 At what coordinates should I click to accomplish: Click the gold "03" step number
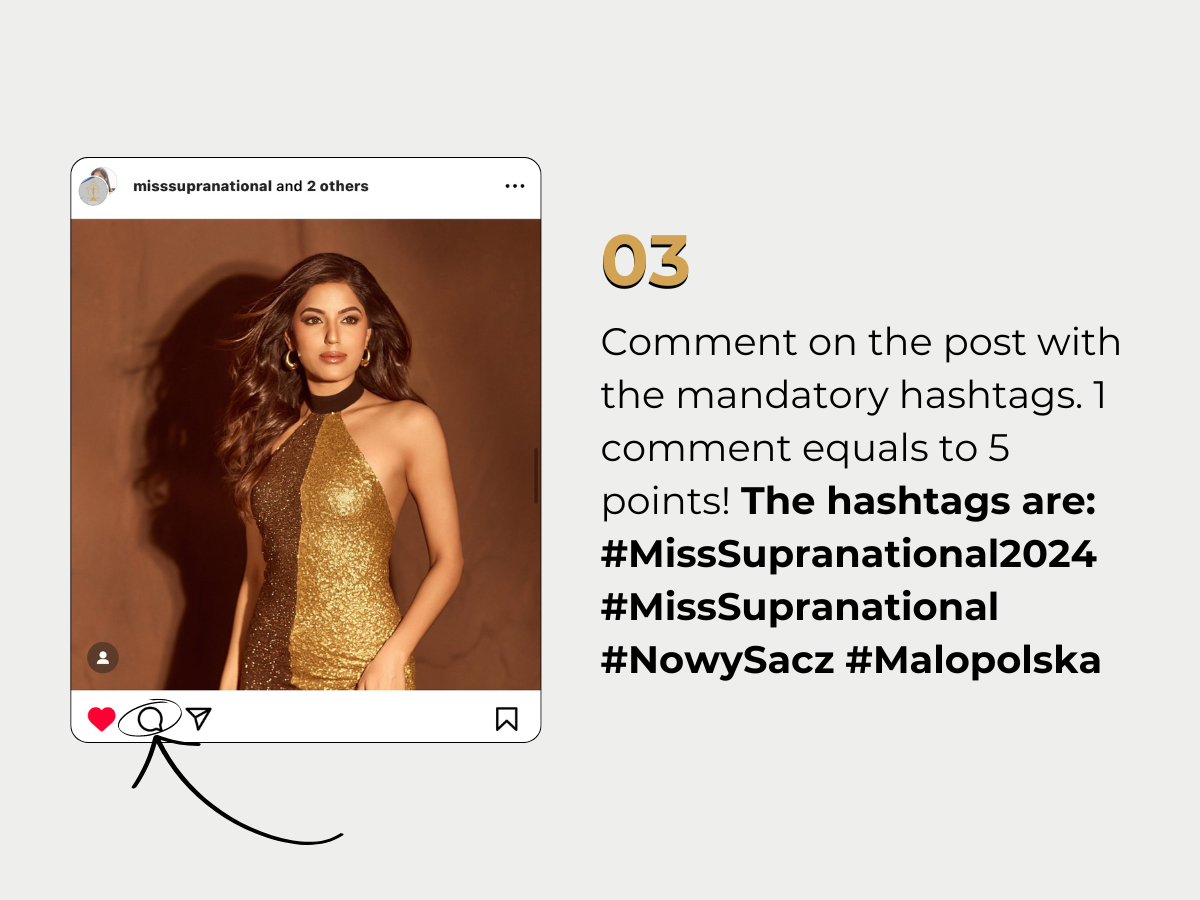click(x=646, y=262)
